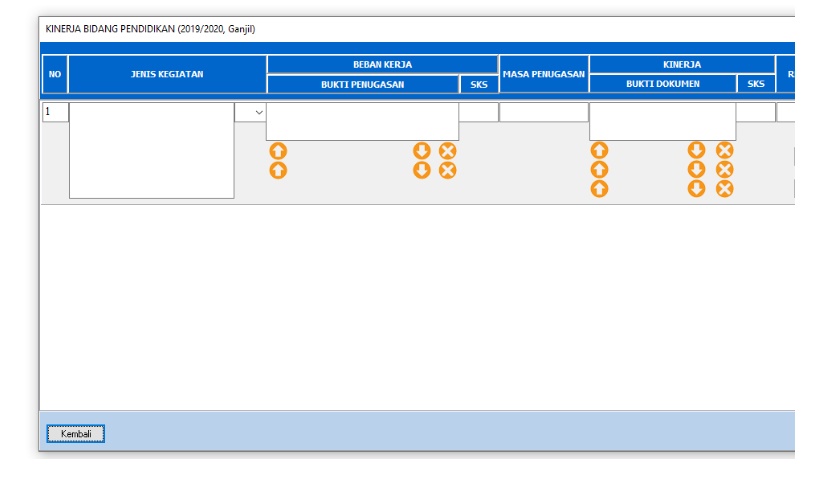
Task: Click the second download arrow under Bukti Dokumen
Action: point(696,169)
